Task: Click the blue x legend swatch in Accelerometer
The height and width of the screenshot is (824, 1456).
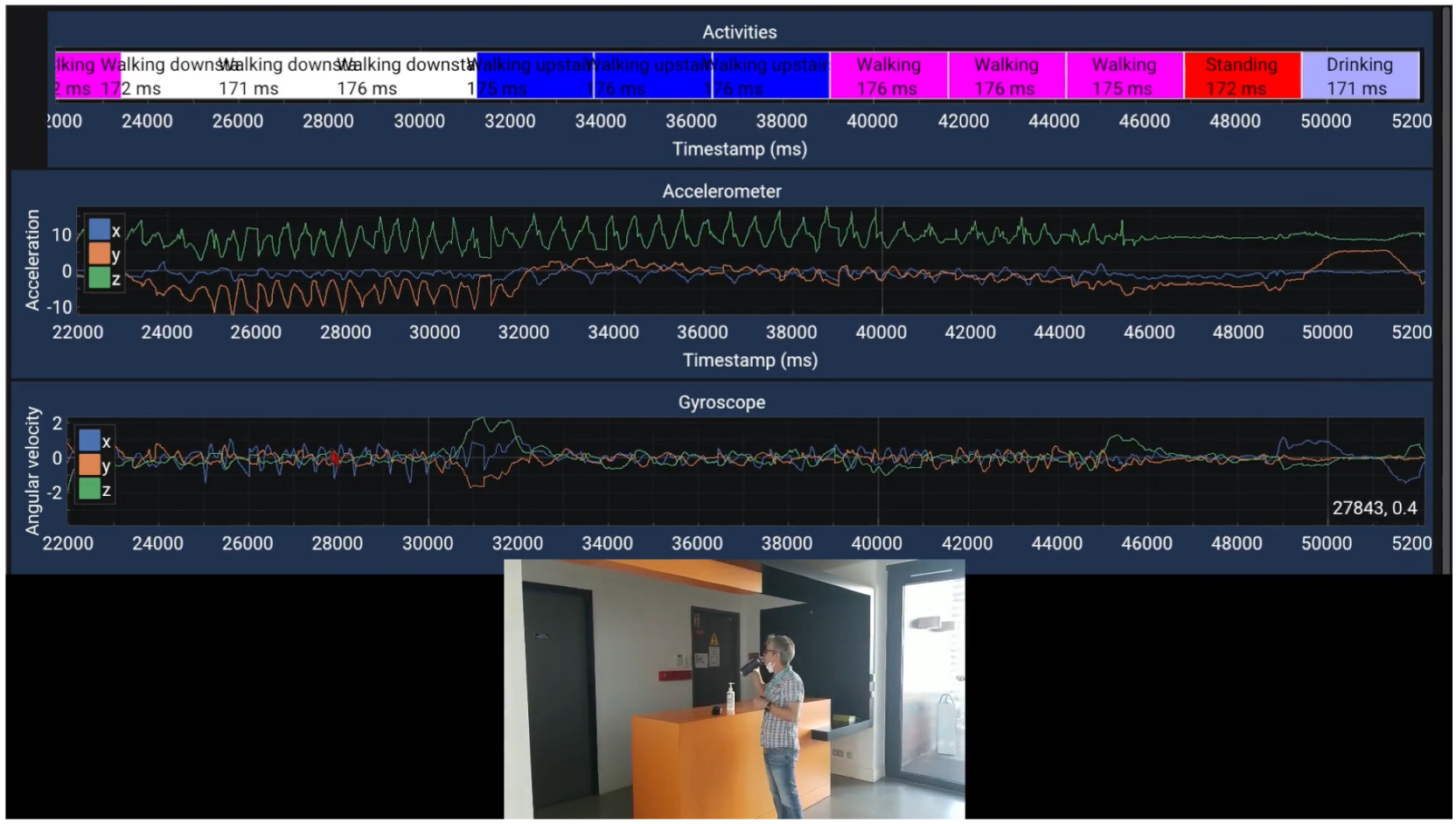Action: [99, 230]
